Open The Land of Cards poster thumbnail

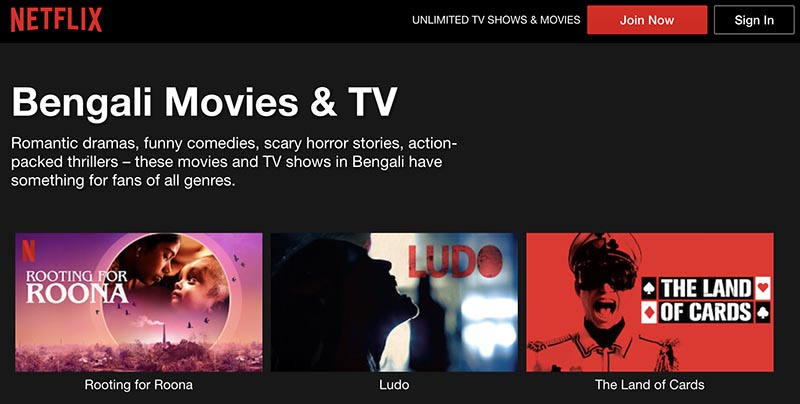pyautogui.click(x=649, y=302)
